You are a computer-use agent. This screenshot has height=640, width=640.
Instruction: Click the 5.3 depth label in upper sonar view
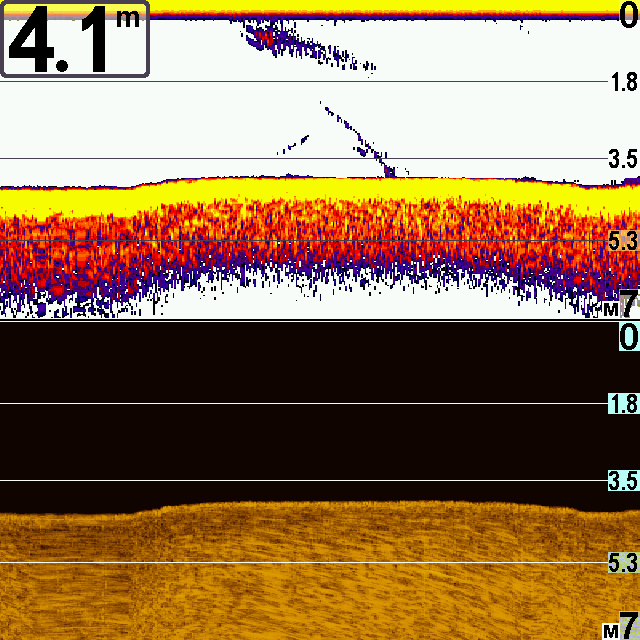623,241
